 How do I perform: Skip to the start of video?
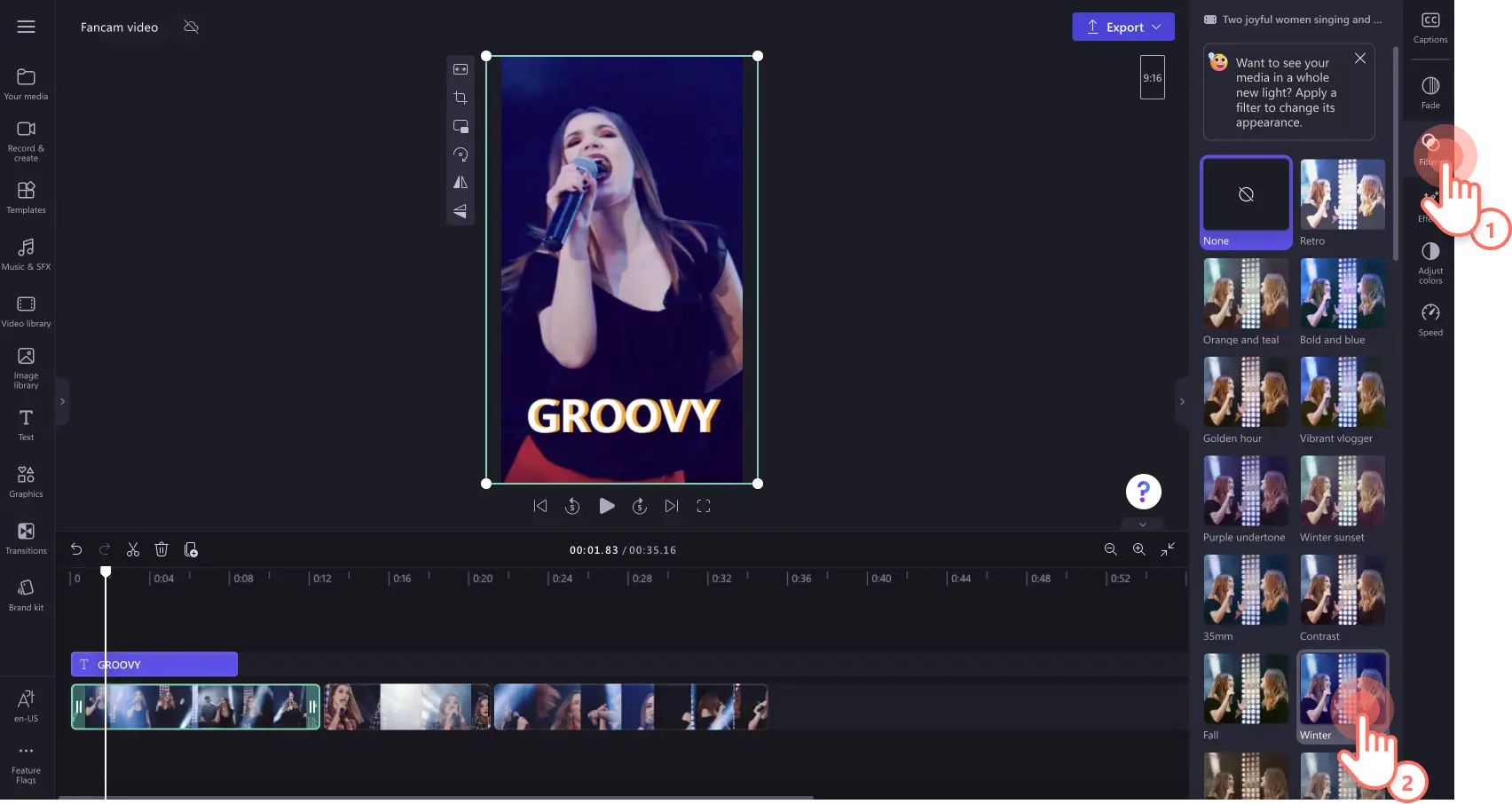pos(540,506)
